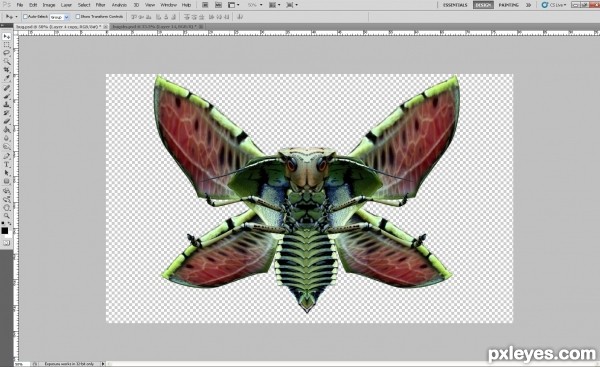
Task: Select the Path Selection tool
Action: pos(7,173)
